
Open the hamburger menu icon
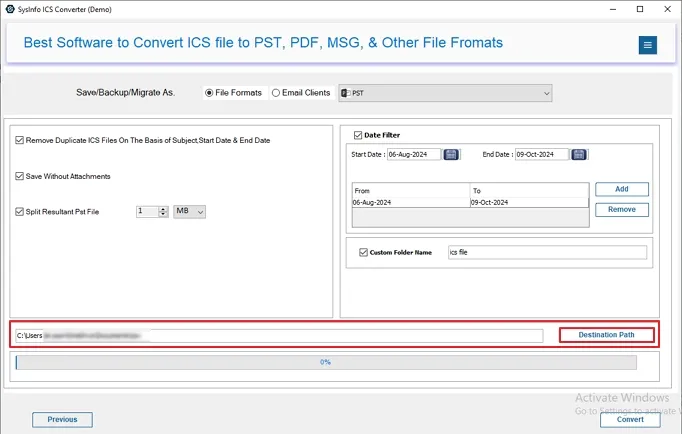[648, 45]
